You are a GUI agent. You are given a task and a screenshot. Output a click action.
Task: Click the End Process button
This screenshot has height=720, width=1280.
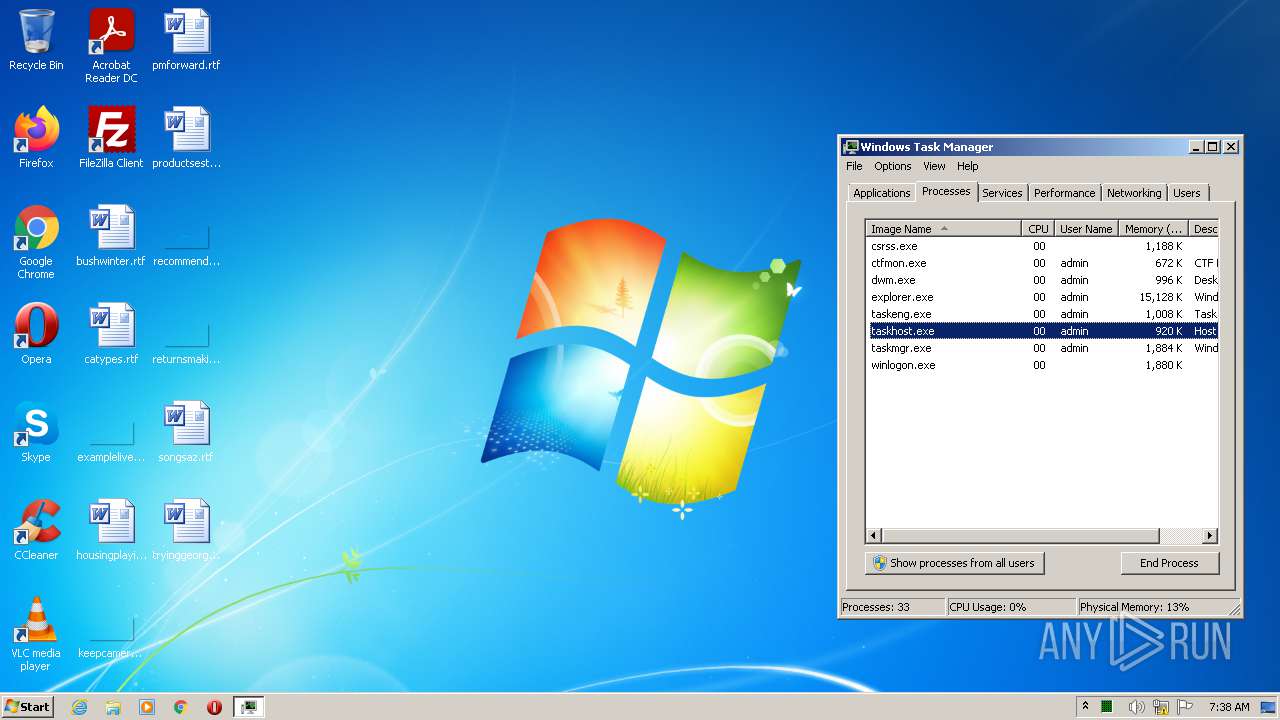click(1169, 563)
